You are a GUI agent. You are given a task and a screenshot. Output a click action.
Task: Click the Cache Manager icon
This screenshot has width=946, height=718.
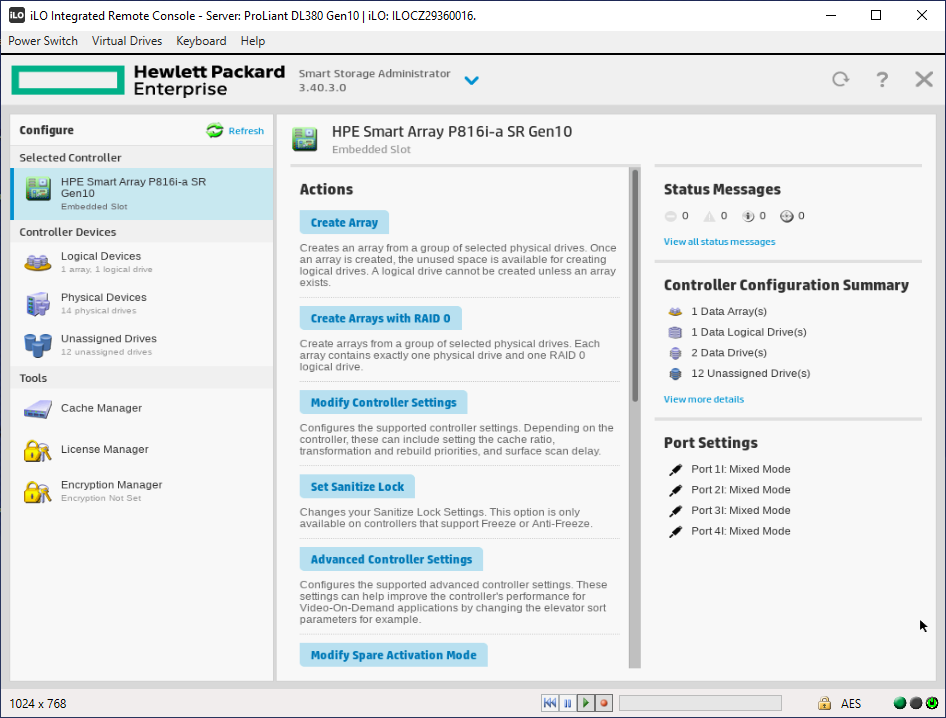point(37,409)
